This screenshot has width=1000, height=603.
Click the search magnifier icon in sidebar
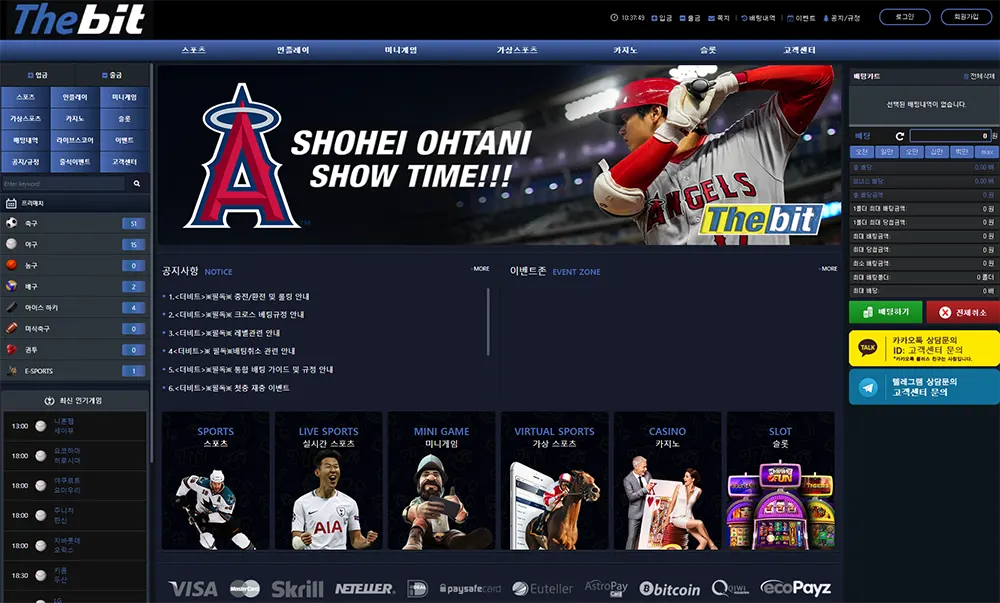pyautogui.click(x=136, y=184)
